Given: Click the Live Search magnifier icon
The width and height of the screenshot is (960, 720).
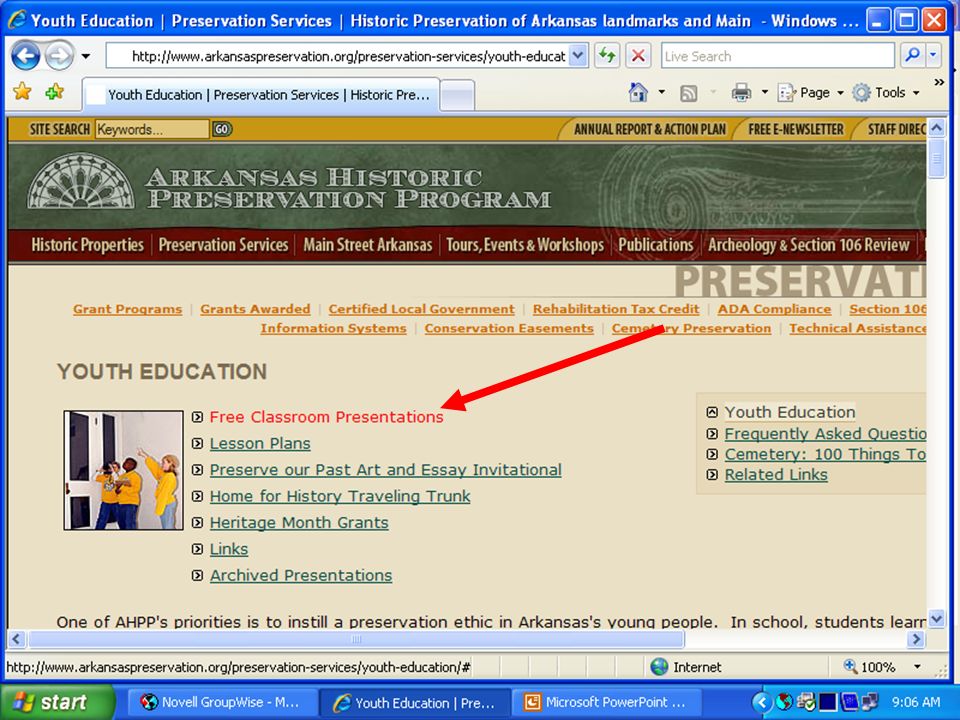Looking at the screenshot, I should pyautogui.click(x=912, y=56).
